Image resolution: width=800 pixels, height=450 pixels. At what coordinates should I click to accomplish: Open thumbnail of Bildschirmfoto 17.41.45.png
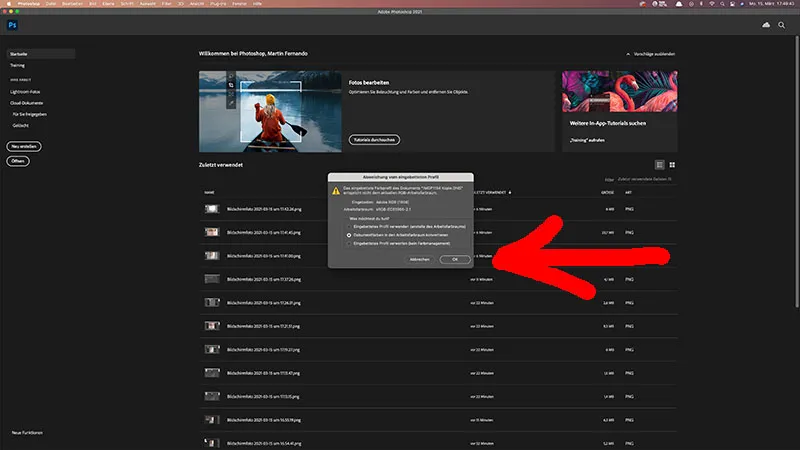[212, 232]
